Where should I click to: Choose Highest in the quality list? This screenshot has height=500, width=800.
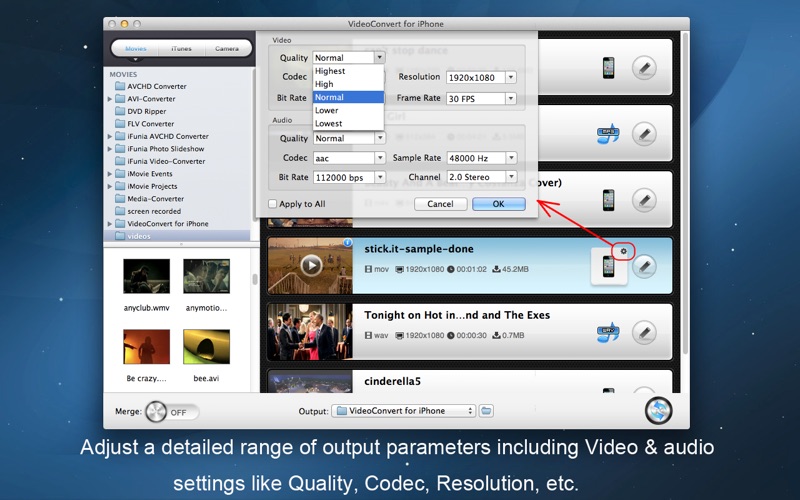tap(348, 71)
